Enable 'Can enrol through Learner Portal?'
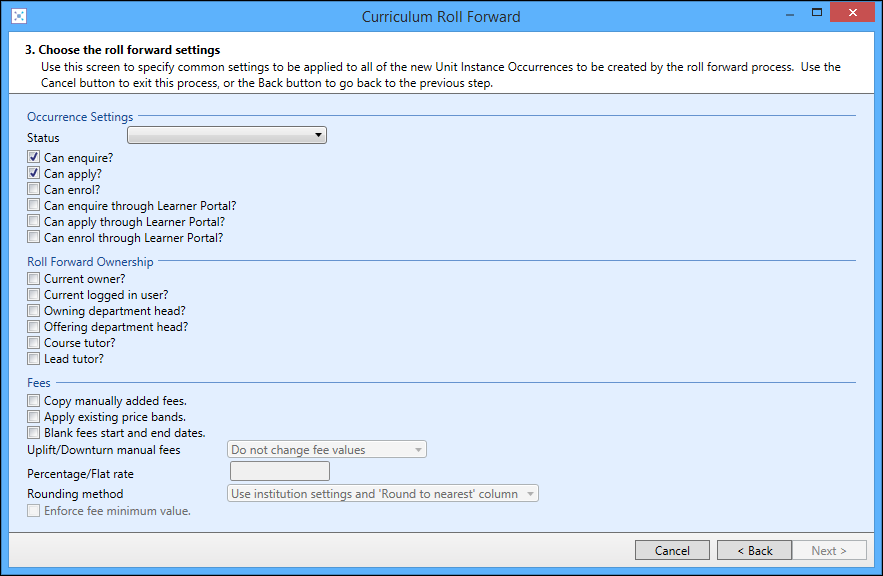 33,237
